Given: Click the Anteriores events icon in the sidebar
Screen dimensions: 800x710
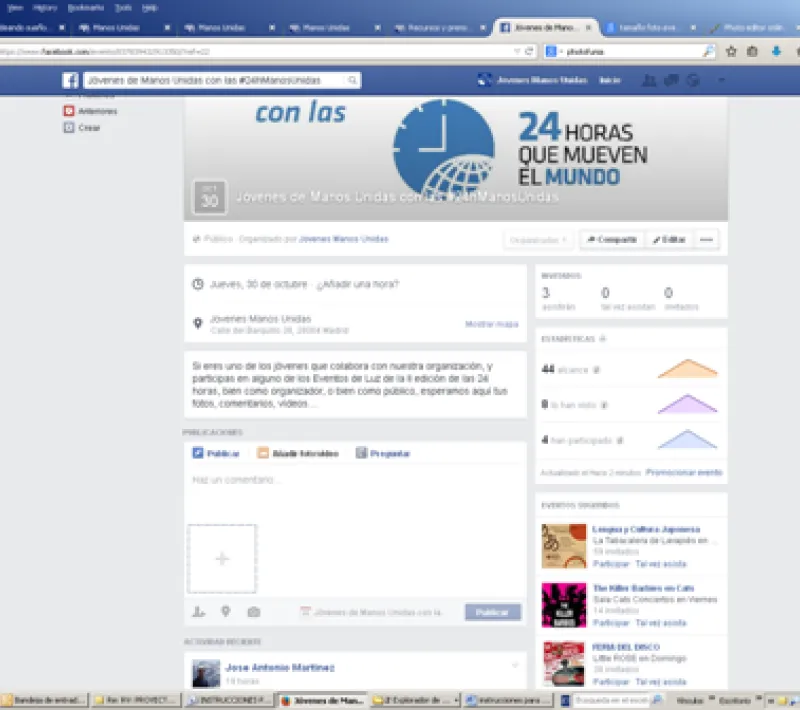Looking at the screenshot, I should click(x=69, y=111).
